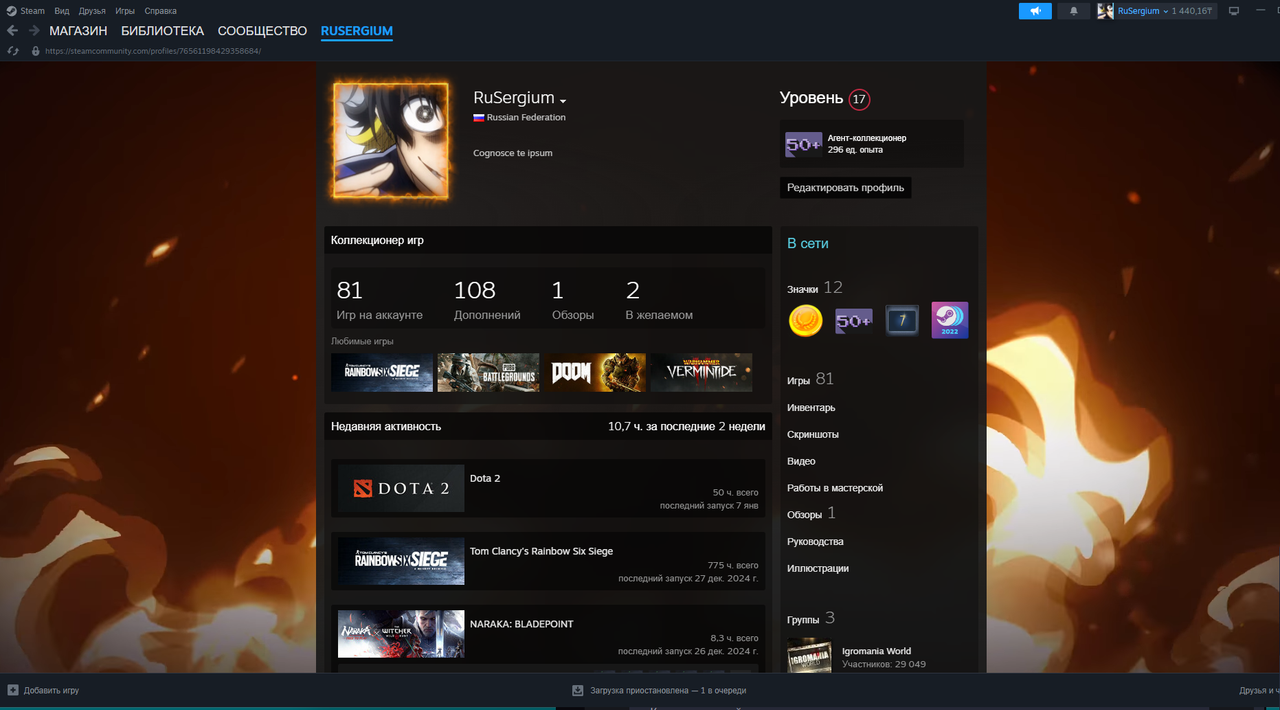Click the Big Picture mode monitor icon
Viewport: 1280px width, 710px height.
coord(1233,11)
